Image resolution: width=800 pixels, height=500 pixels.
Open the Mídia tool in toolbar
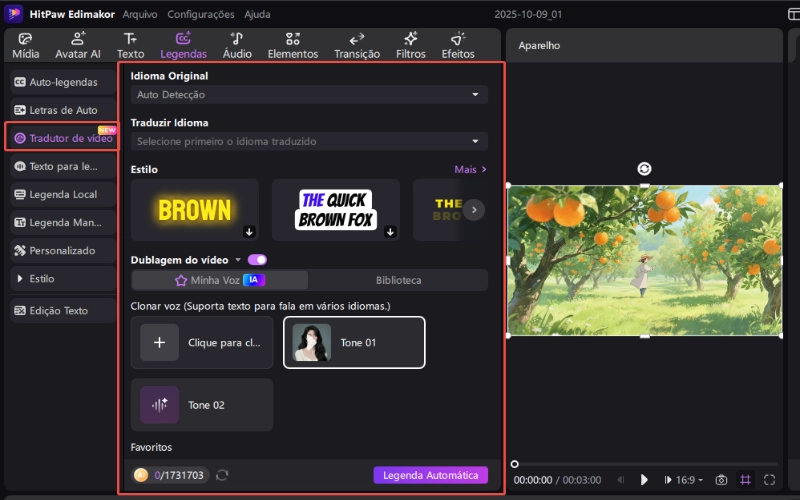25,45
